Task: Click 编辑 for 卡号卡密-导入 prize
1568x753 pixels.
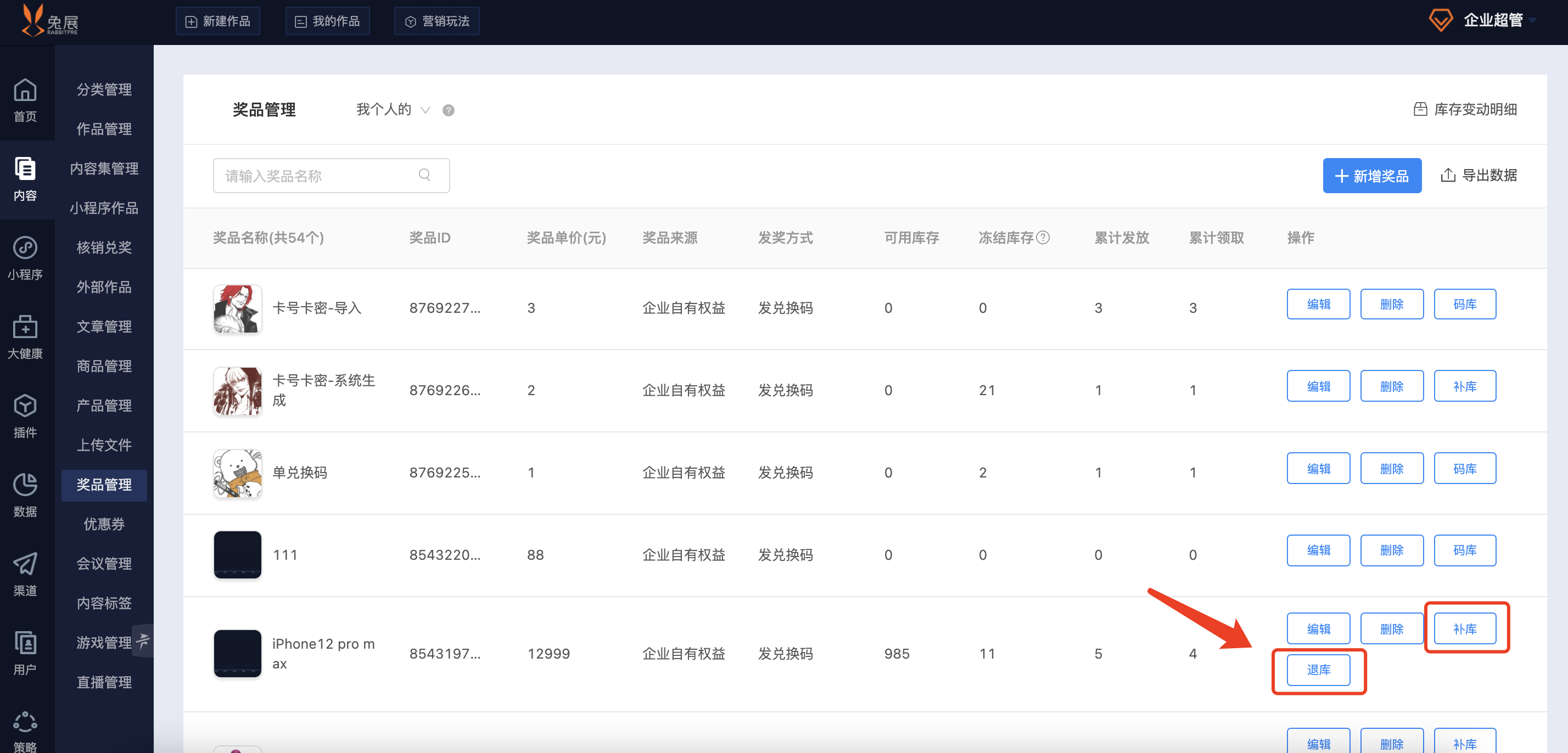Action: (1318, 305)
